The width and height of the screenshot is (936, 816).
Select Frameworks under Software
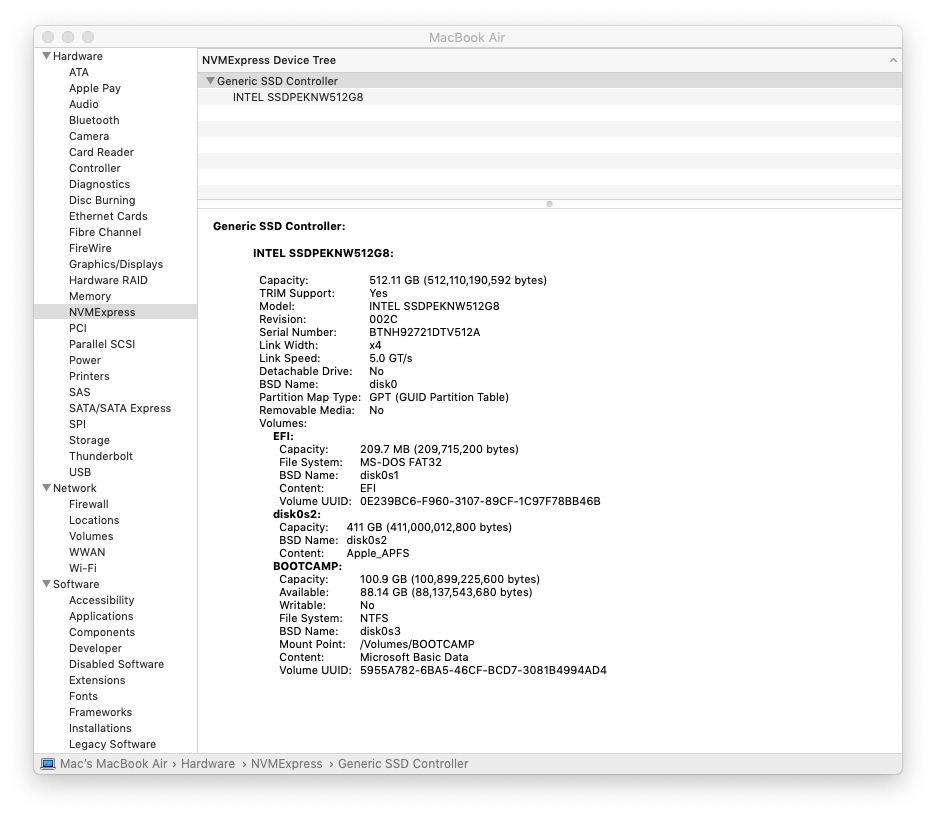tap(100, 713)
